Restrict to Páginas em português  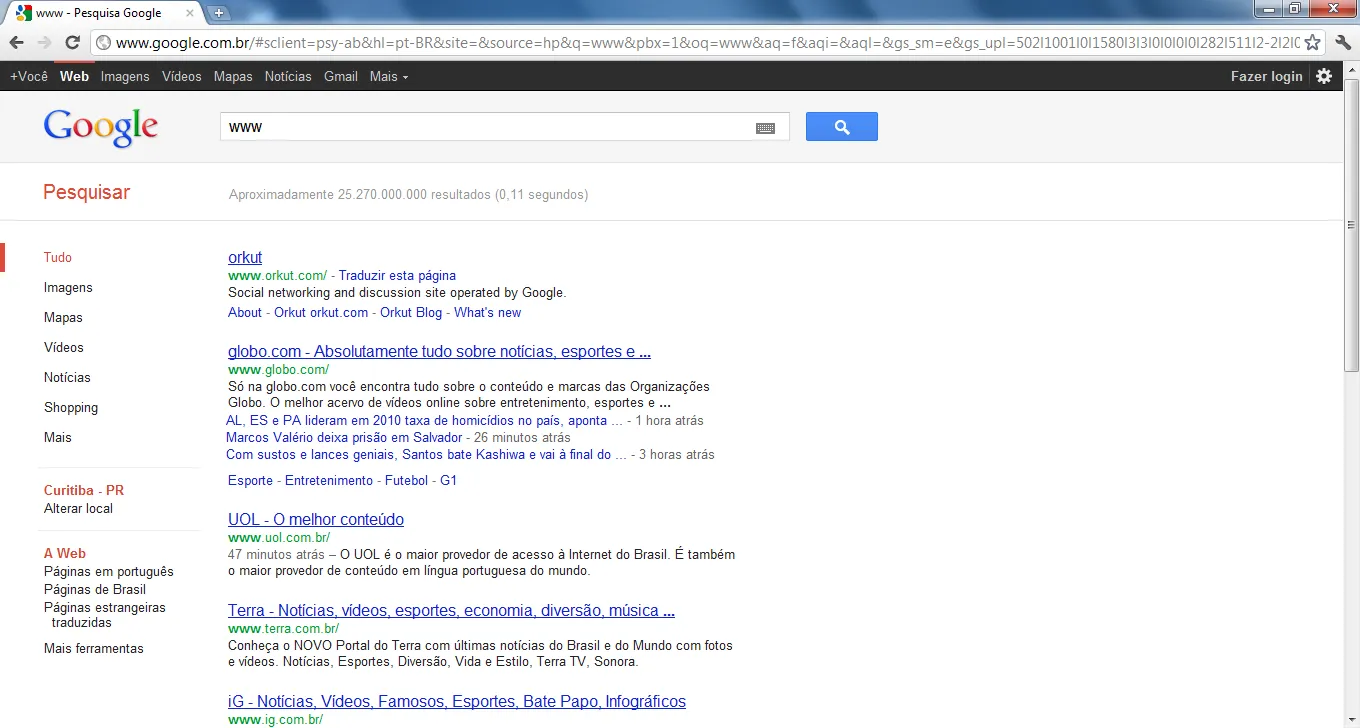point(109,571)
